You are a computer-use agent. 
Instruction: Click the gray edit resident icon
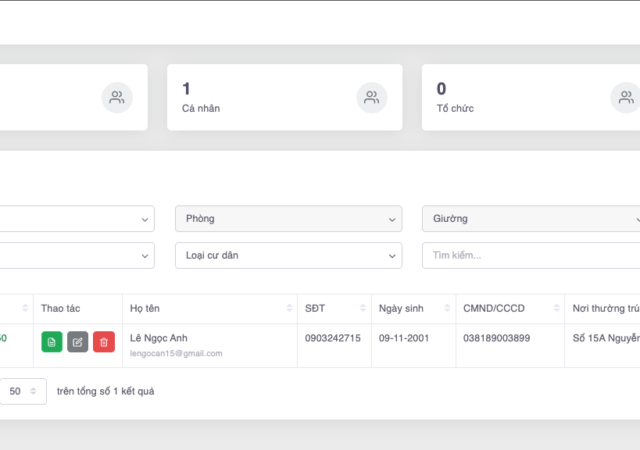(x=78, y=342)
